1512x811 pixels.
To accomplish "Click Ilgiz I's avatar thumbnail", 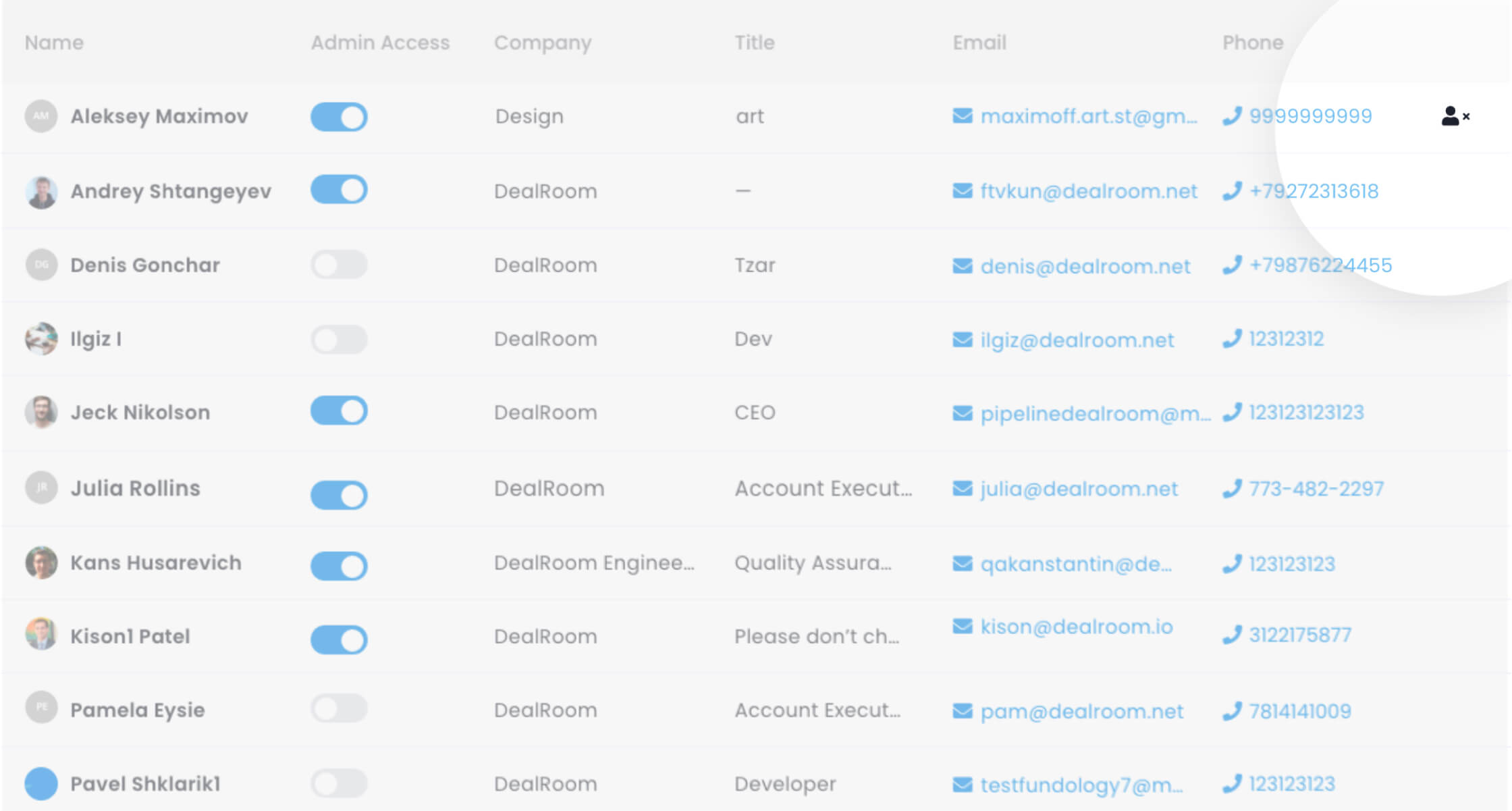I will pos(41,338).
